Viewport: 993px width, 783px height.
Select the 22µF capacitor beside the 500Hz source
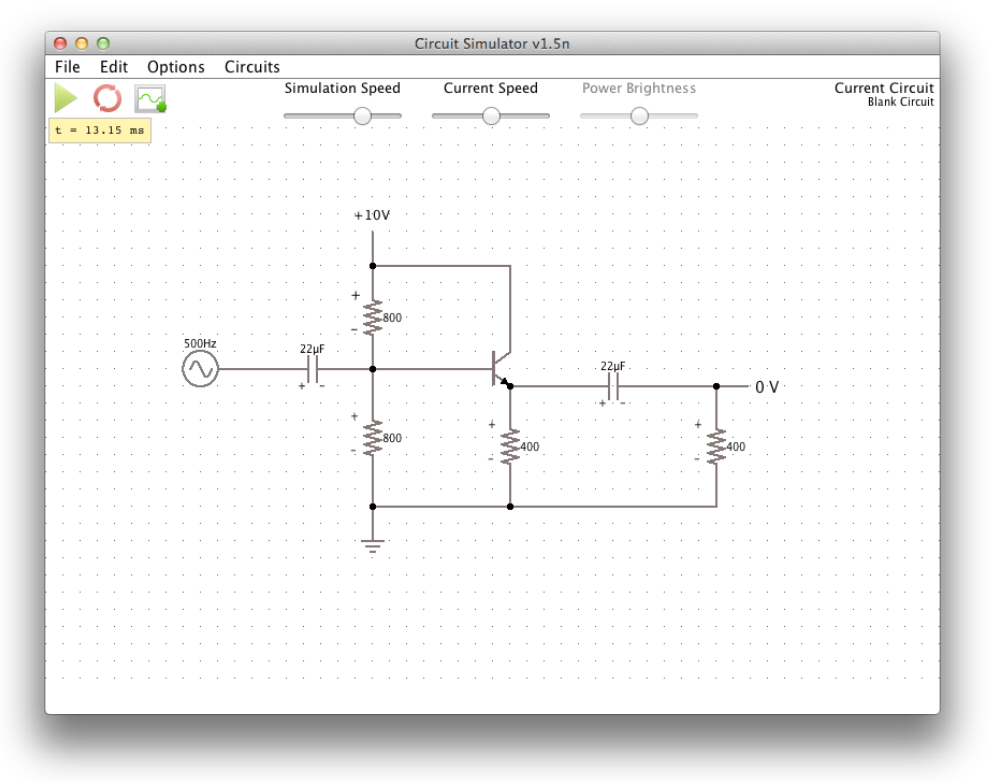(312, 369)
